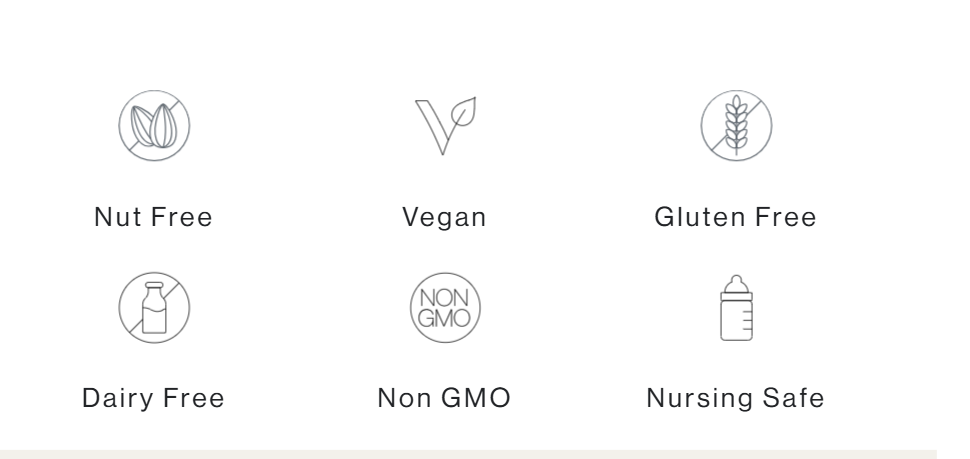Select the Vegan text label
This screenshot has height=459, width=970.
(444, 217)
